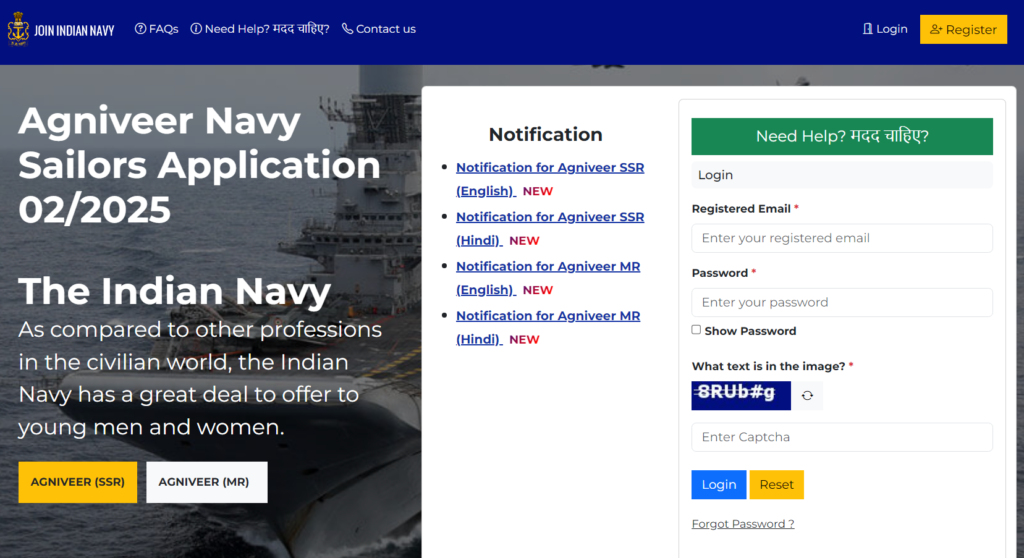Click the green Need Help banner button
1024x558 pixels.
coord(842,137)
